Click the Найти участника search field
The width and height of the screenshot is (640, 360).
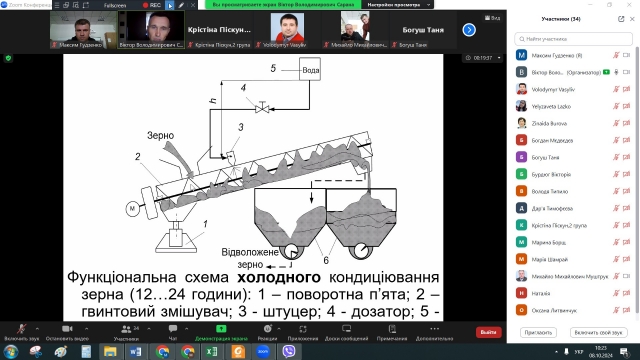pyautogui.click(x=573, y=39)
